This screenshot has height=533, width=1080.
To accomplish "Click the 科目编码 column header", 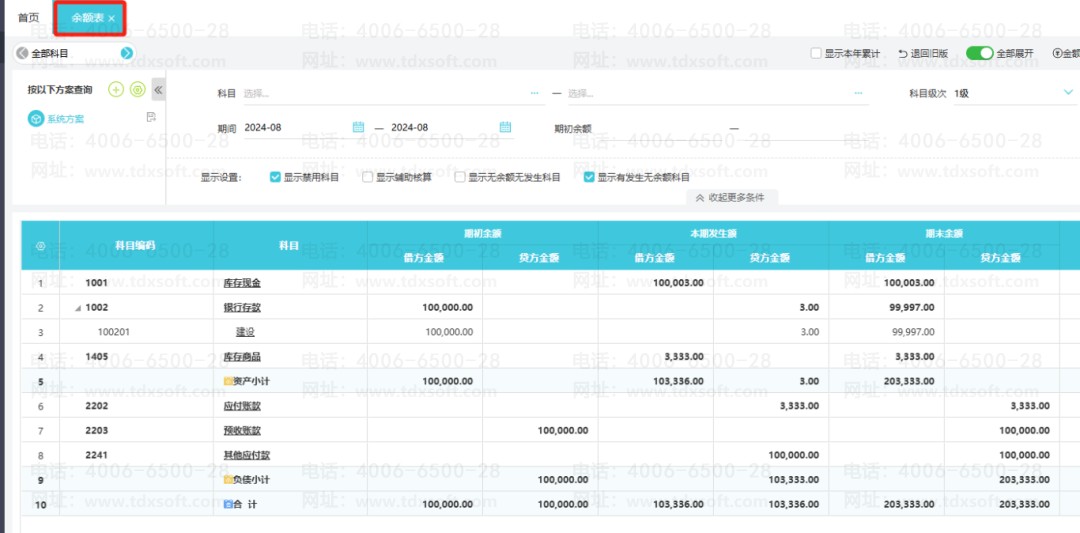I will coord(136,245).
